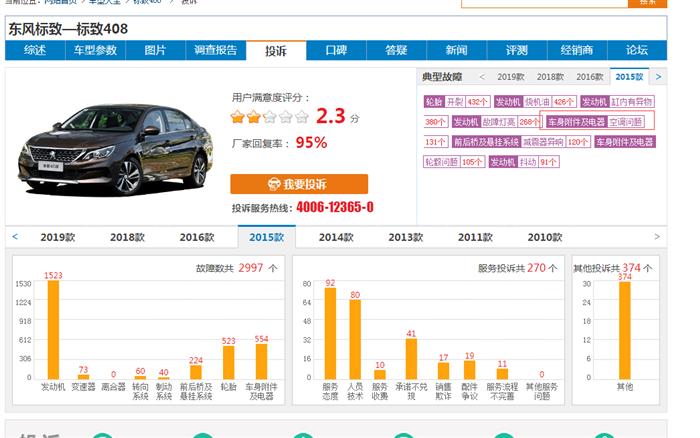Click the 车身附件及电器 空调问题 fault tag

tap(595, 122)
